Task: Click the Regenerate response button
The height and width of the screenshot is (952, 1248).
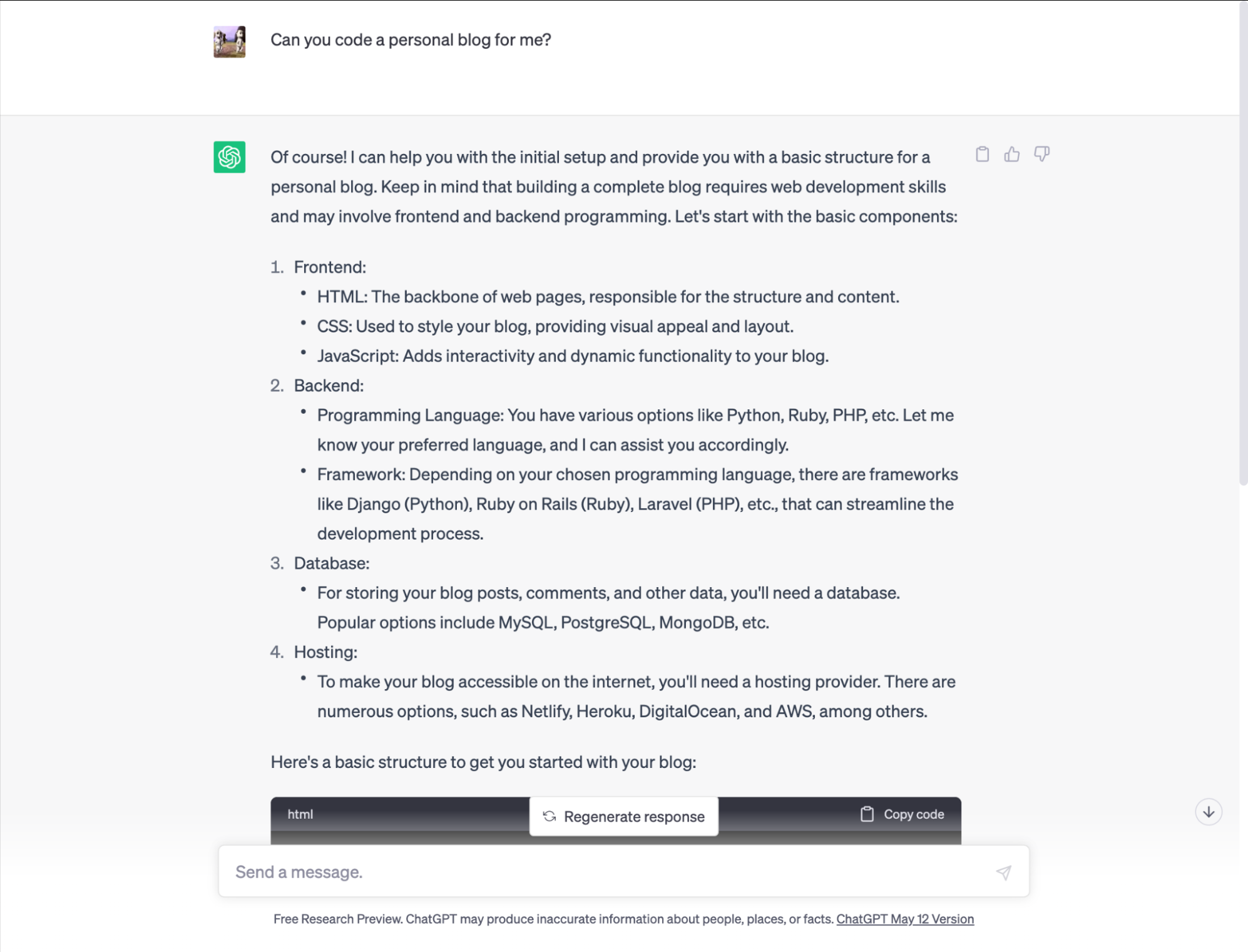Action: pos(624,816)
